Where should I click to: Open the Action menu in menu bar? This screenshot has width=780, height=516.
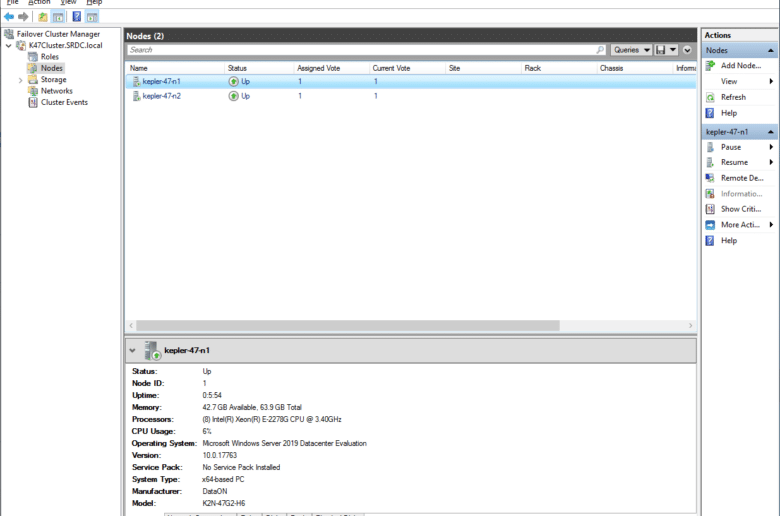[39, 2]
